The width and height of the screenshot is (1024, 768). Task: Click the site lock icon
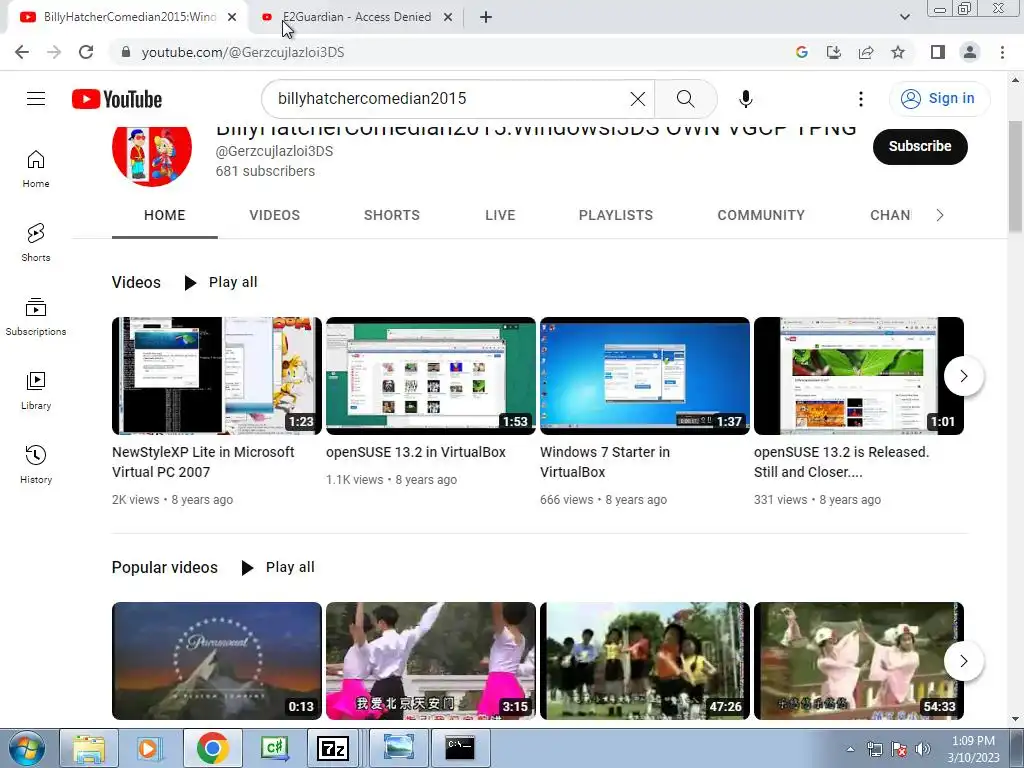coord(126,52)
